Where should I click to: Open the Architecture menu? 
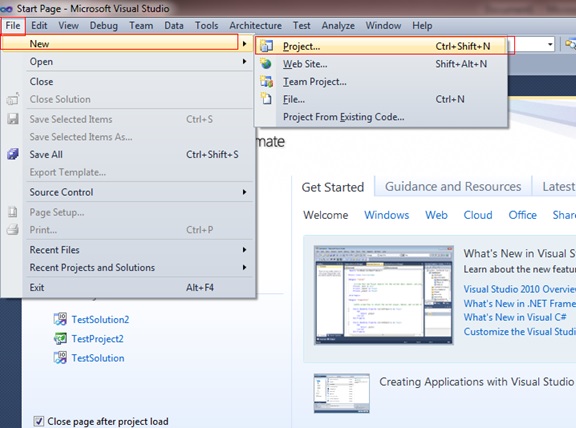[255, 26]
